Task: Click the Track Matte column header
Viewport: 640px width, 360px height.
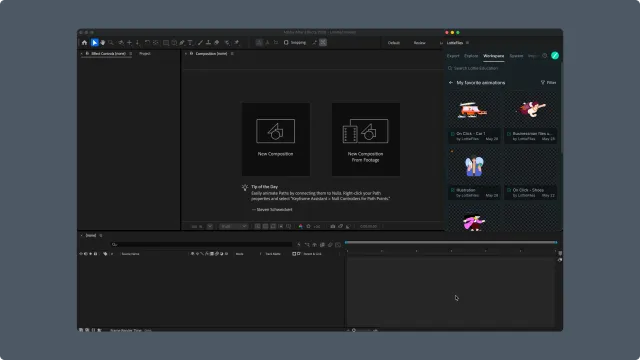Action: 273,254
